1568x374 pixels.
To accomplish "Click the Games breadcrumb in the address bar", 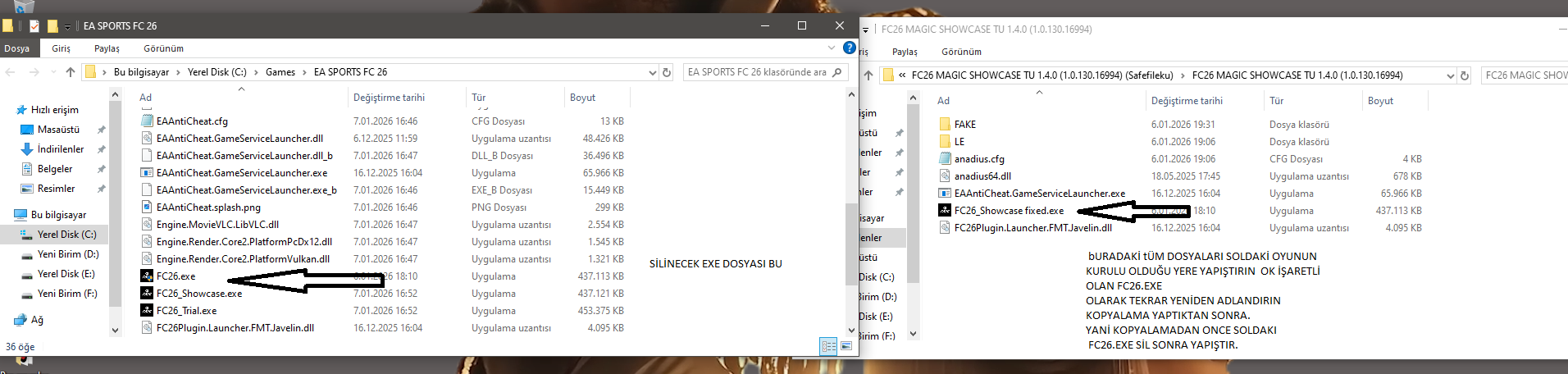I will 280,72.
